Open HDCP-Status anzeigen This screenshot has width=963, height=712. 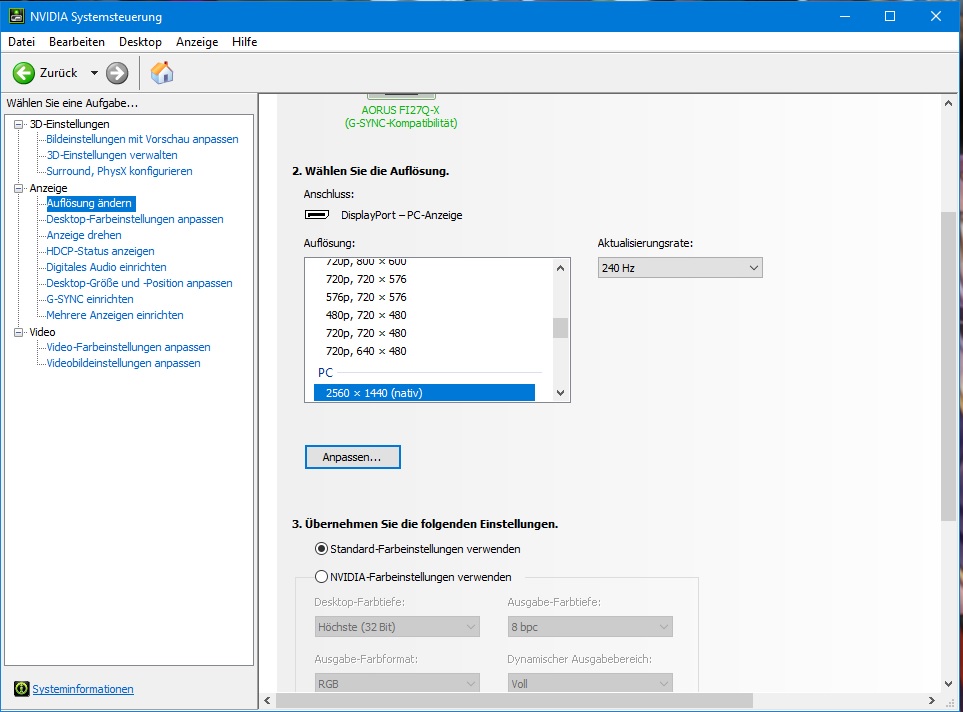(x=100, y=251)
